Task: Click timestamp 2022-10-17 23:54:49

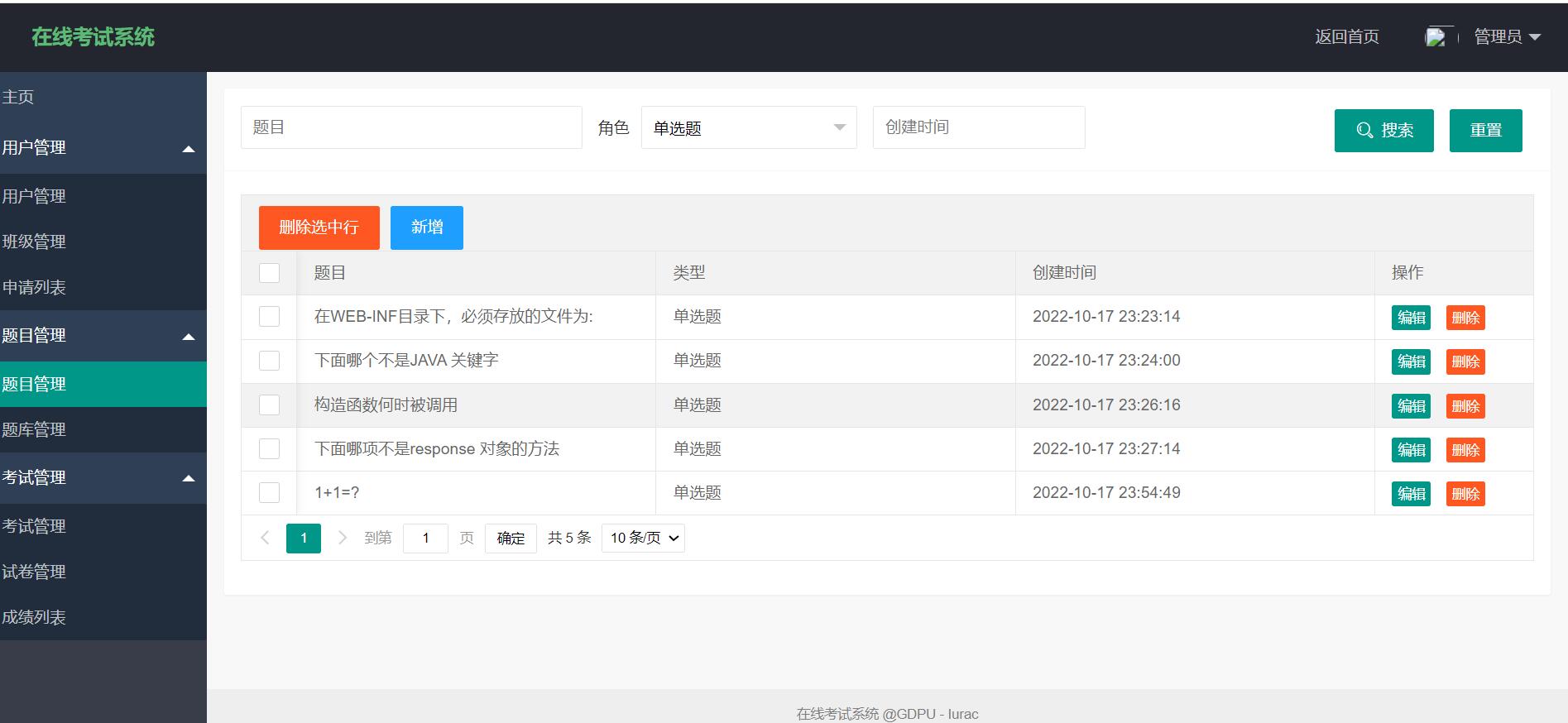Action: (1106, 493)
